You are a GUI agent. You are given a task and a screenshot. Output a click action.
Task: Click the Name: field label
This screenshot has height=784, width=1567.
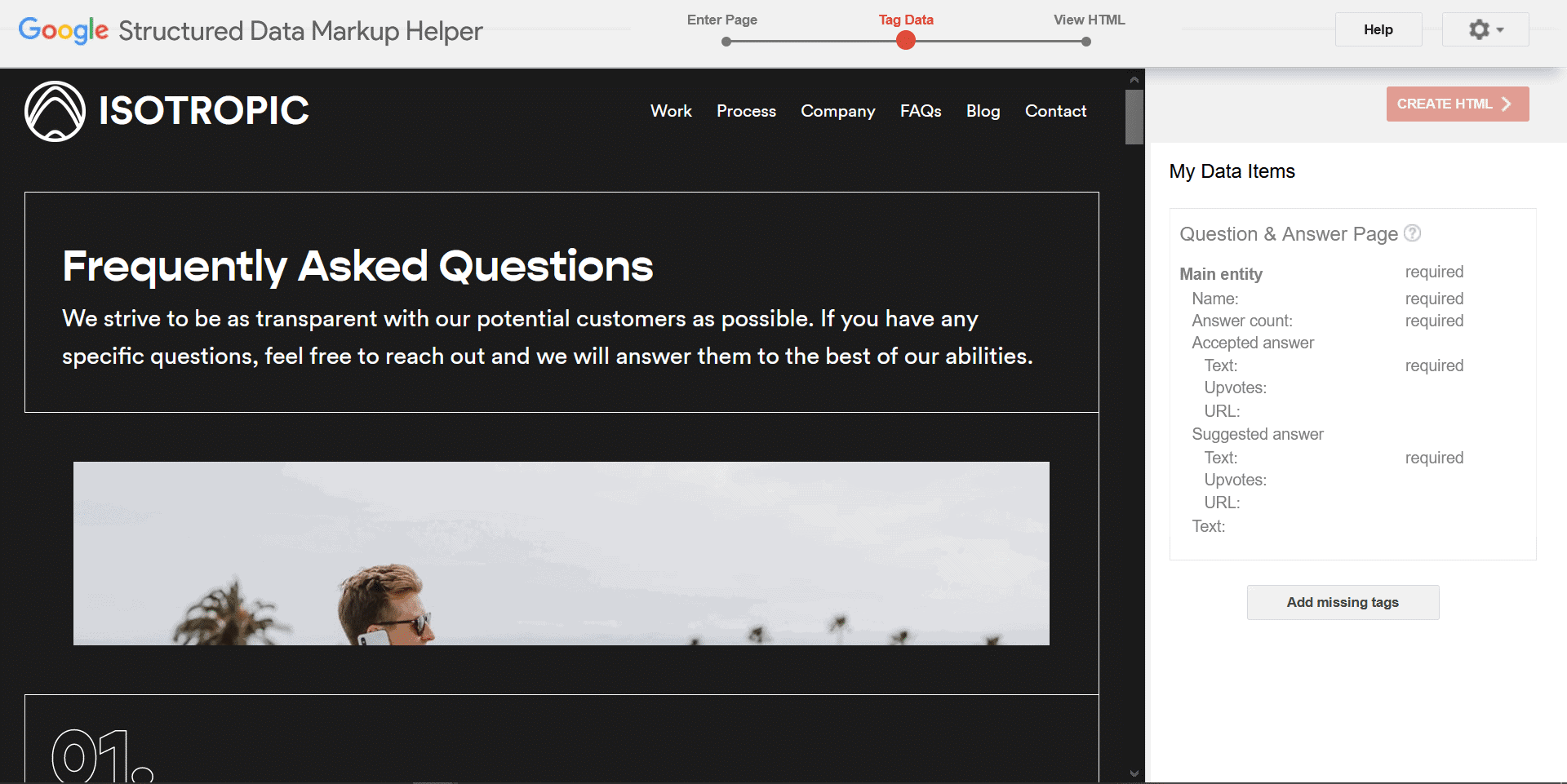point(1215,299)
